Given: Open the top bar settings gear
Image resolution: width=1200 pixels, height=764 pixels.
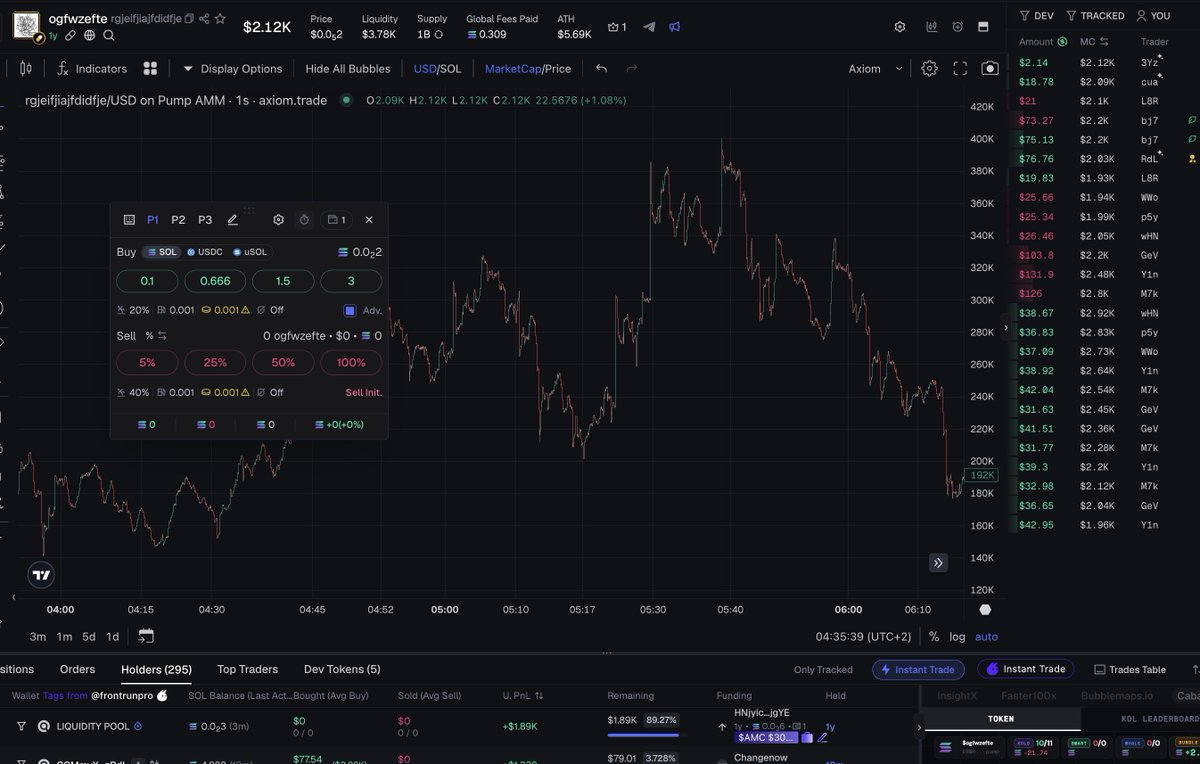Looking at the screenshot, I should click(900, 27).
